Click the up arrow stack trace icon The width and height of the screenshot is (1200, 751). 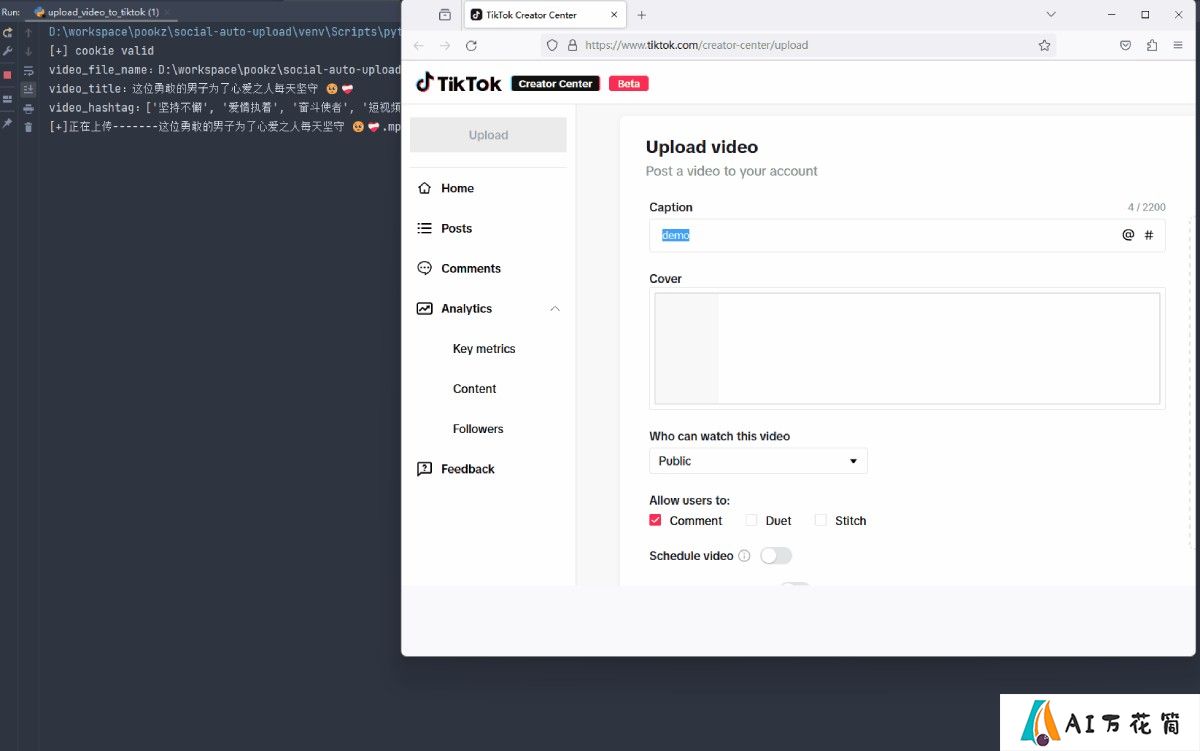coord(28,33)
